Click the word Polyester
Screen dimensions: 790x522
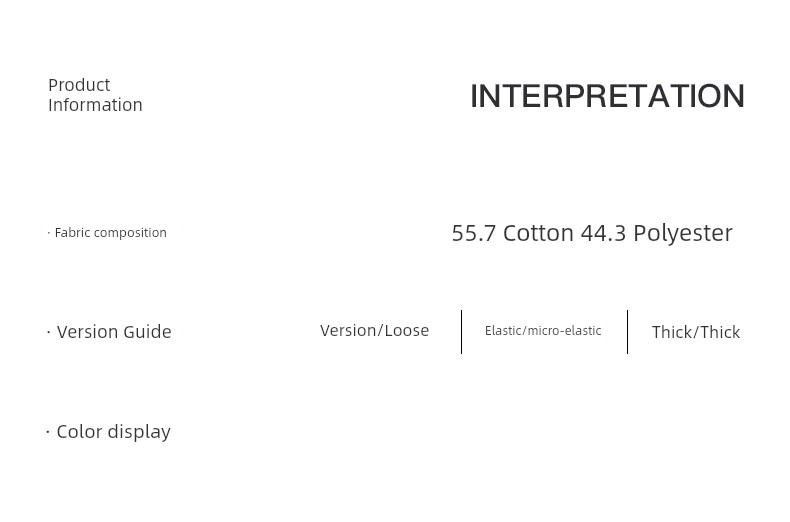pos(683,233)
